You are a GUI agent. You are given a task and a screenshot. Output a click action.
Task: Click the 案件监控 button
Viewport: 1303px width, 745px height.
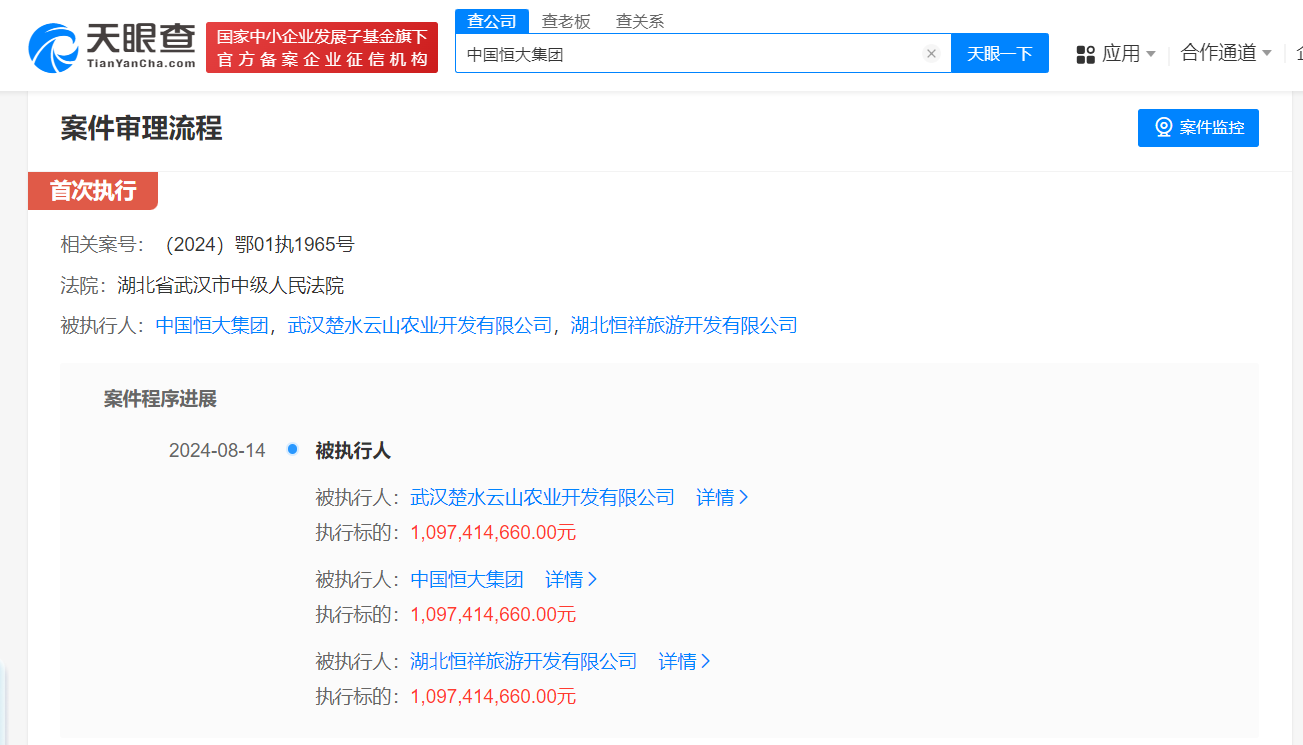point(1198,127)
